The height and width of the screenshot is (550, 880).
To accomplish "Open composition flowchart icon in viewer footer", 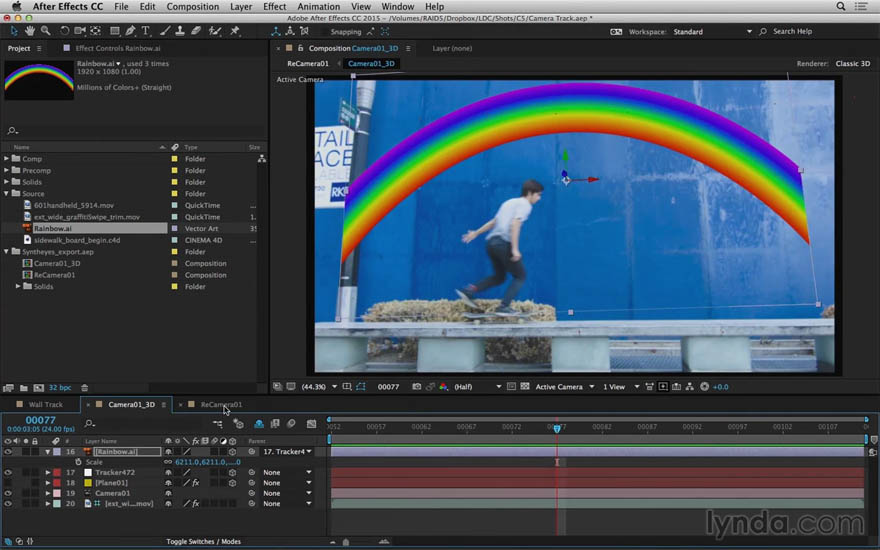I will tap(690, 387).
